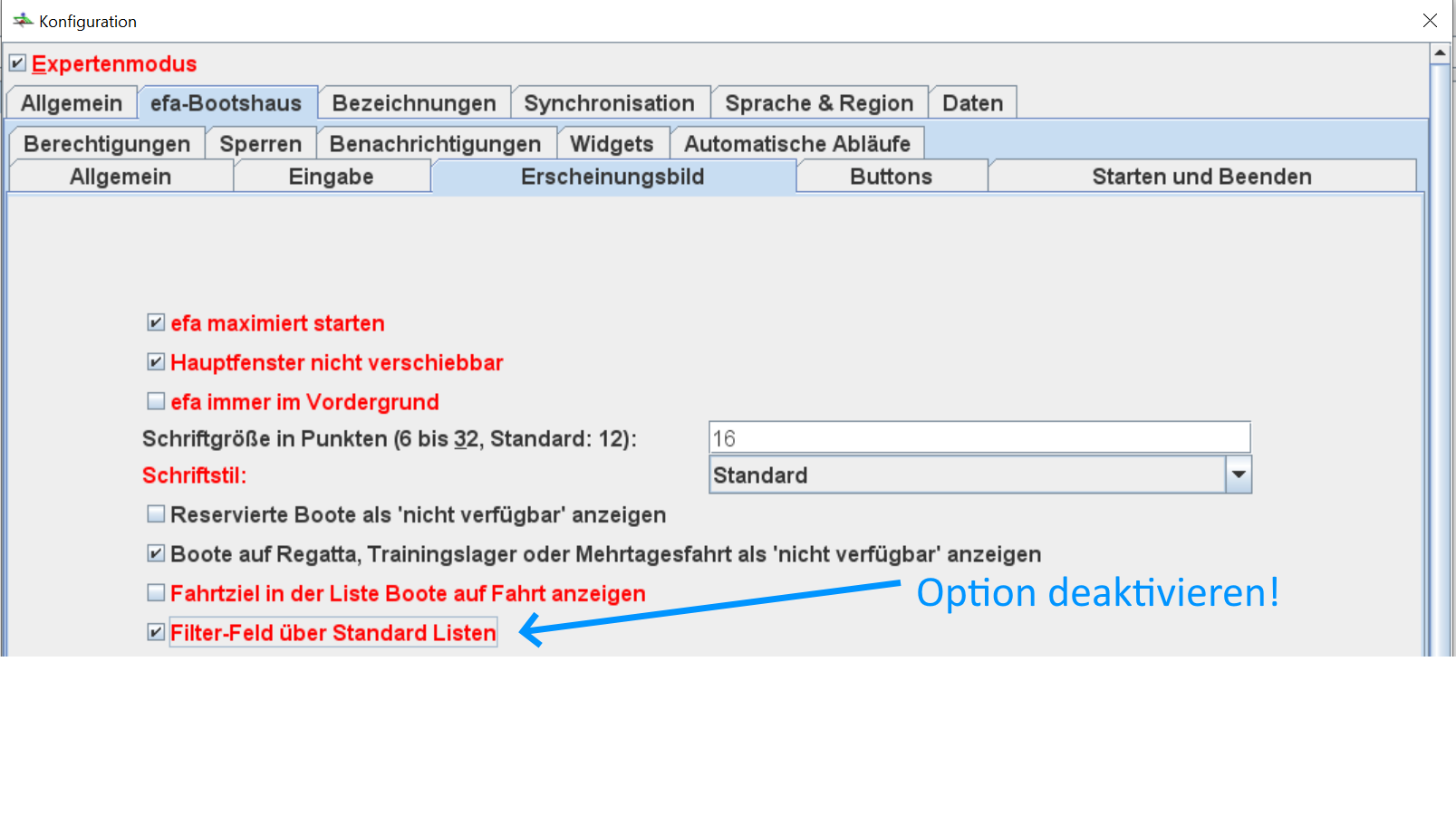Disable 'Hauptfenster nicht verschiebbar' option

156,362
